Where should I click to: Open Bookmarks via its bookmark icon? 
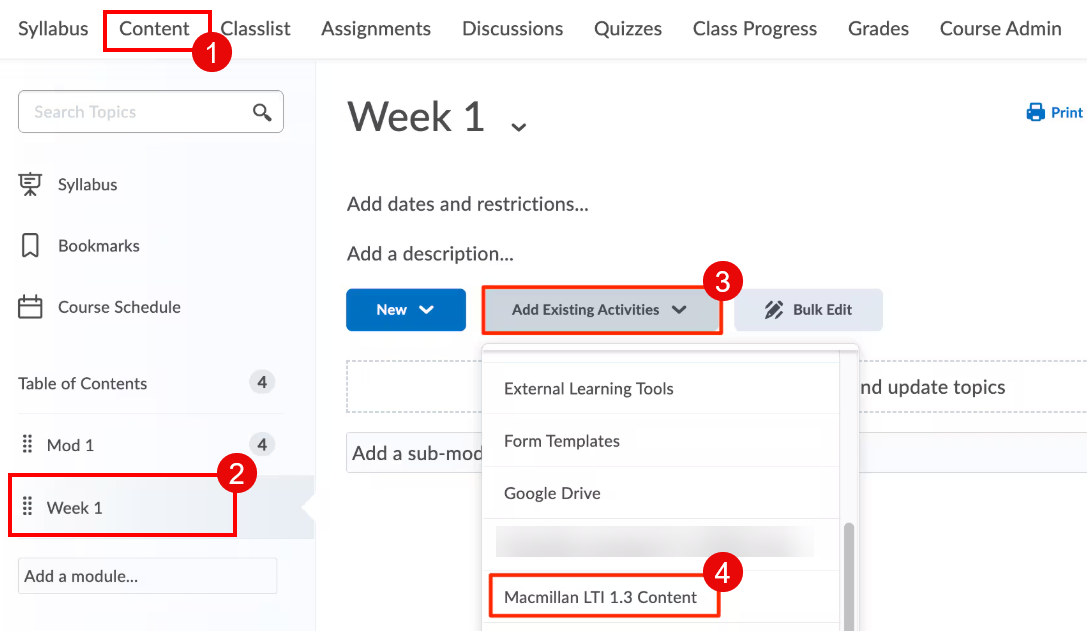[30, 245]
